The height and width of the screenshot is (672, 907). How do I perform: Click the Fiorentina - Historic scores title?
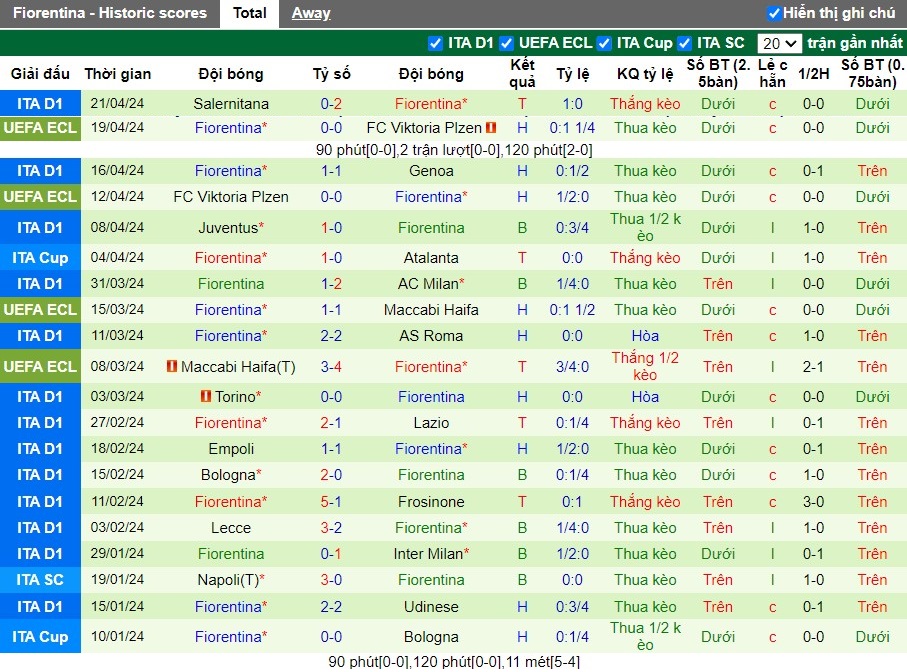110,13
